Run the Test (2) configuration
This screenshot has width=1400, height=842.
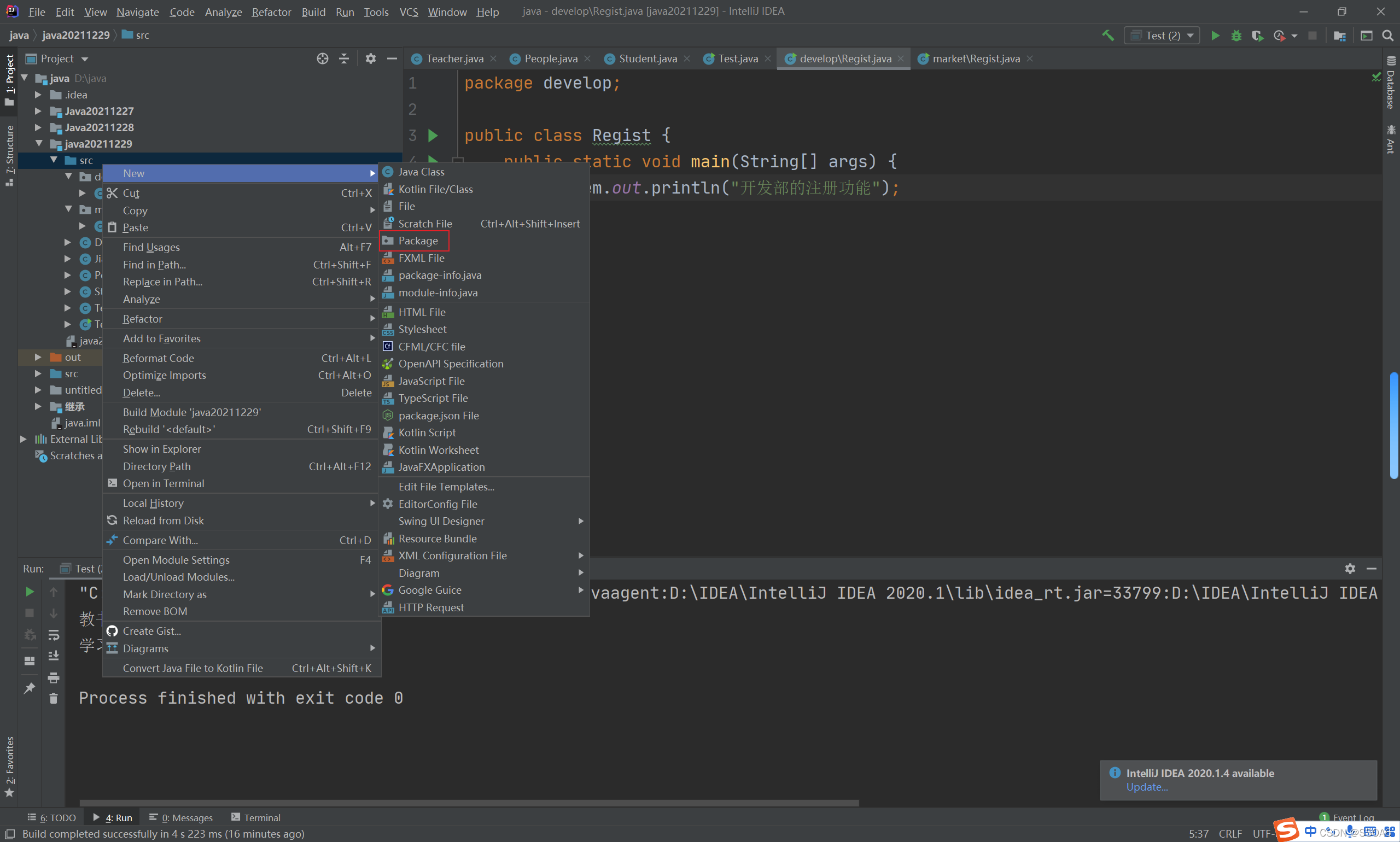1215,35
